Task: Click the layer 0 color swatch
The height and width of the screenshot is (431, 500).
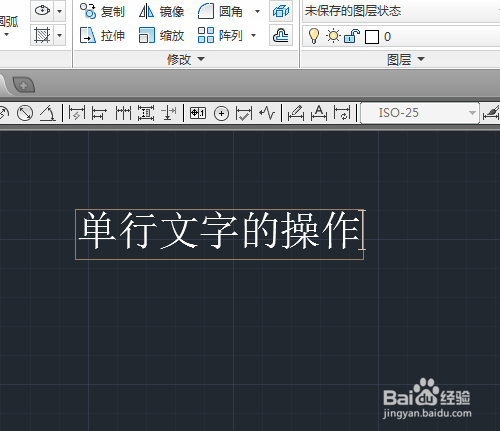Action: click(372, 37)
